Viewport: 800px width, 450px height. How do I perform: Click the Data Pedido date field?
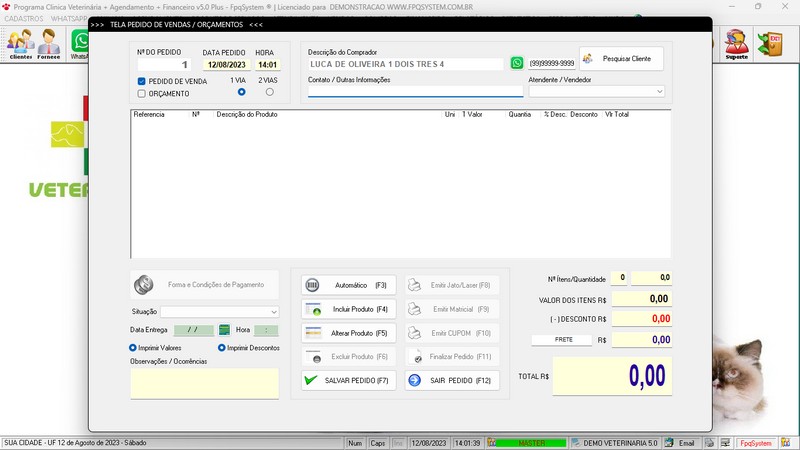point(227,65)
